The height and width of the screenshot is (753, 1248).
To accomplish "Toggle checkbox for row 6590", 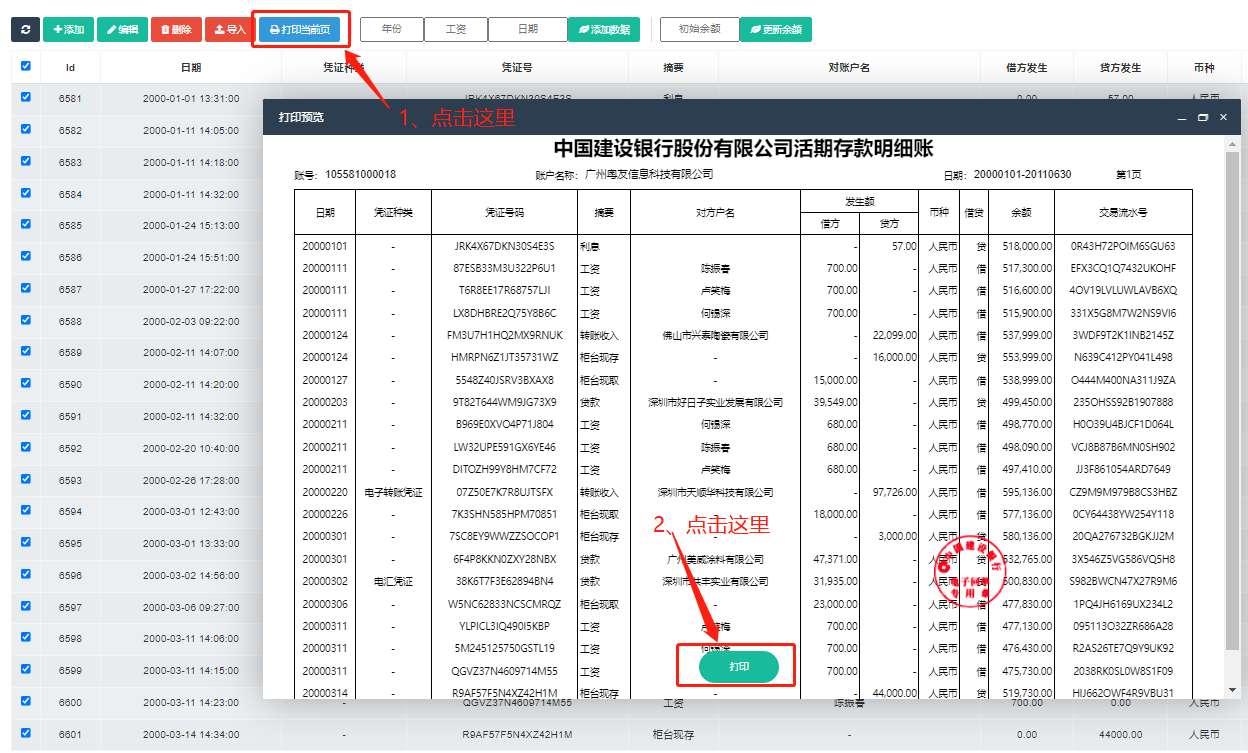I will coord(26,384).
